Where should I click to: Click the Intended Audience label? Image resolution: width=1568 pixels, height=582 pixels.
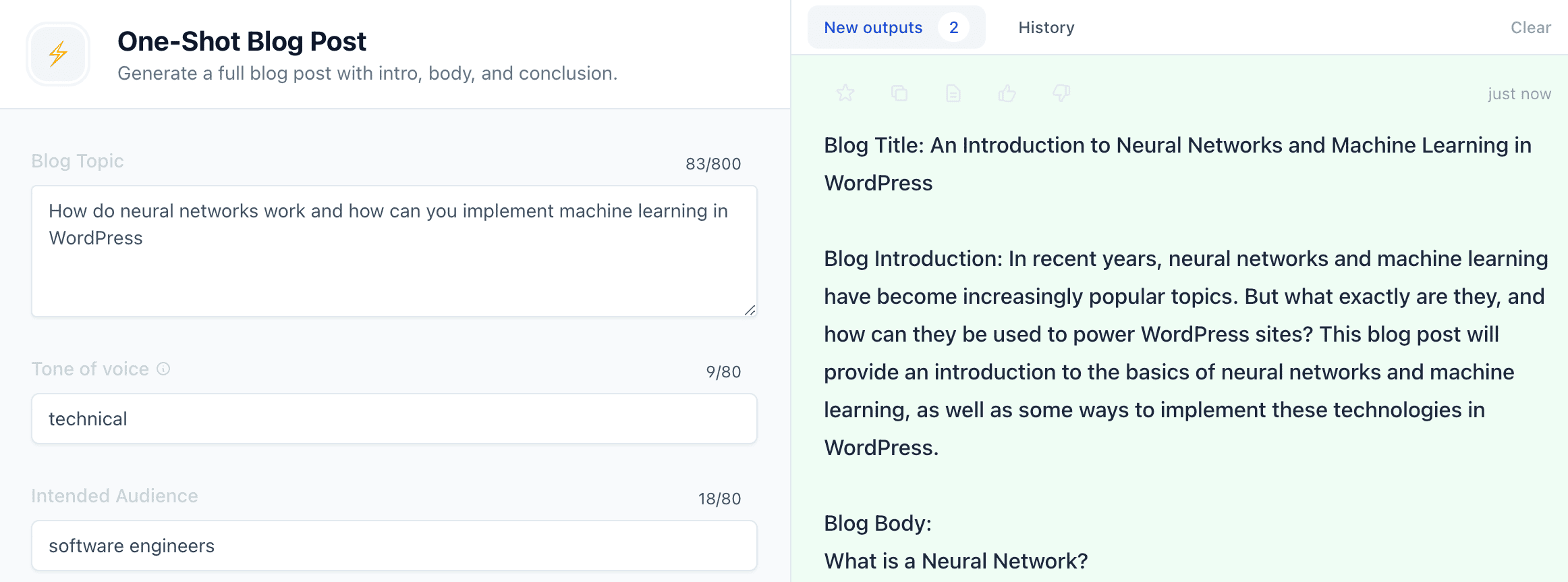115,496
